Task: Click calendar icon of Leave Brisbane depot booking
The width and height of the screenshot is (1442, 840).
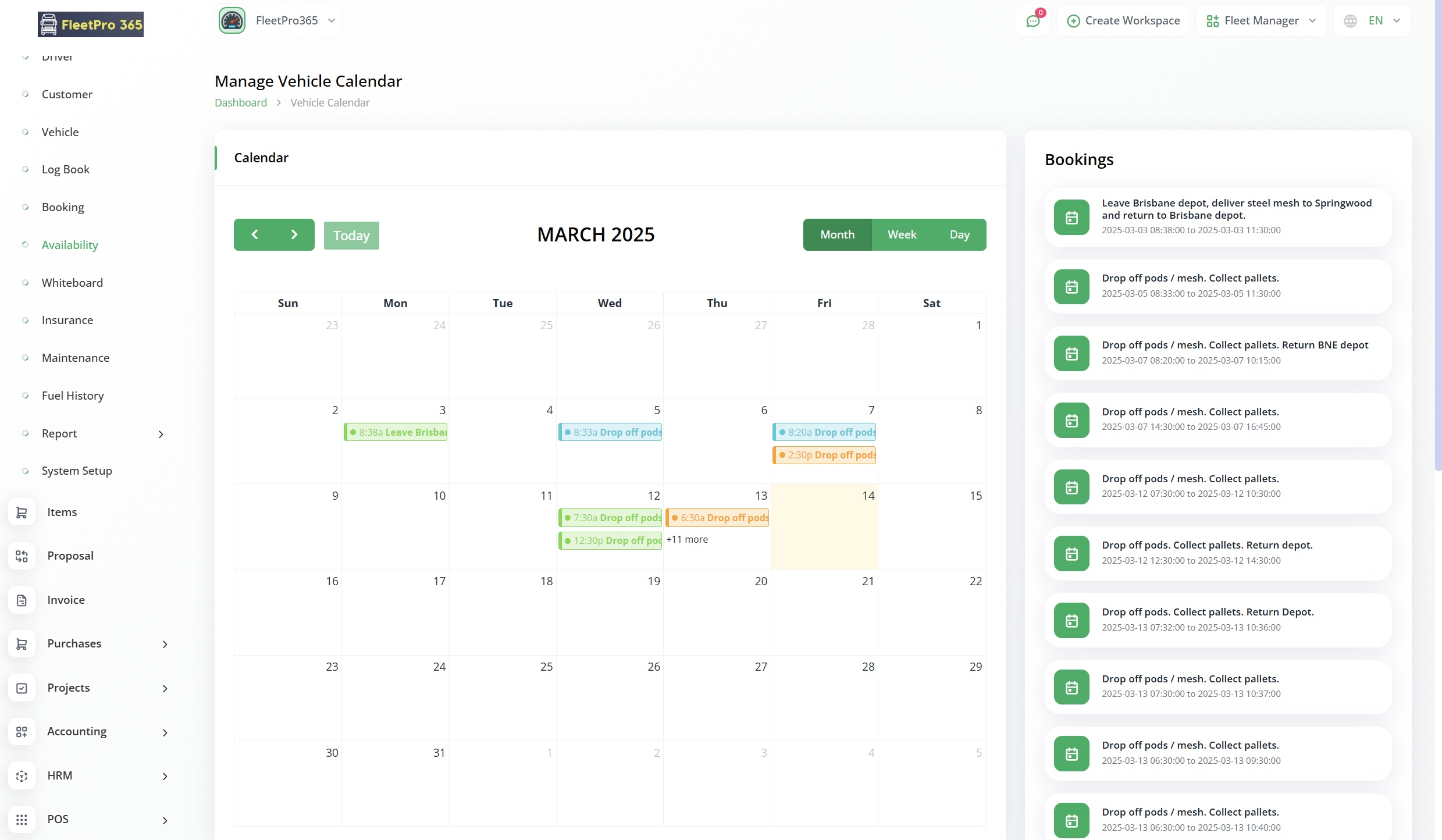Action: [x=1071, y=218]
